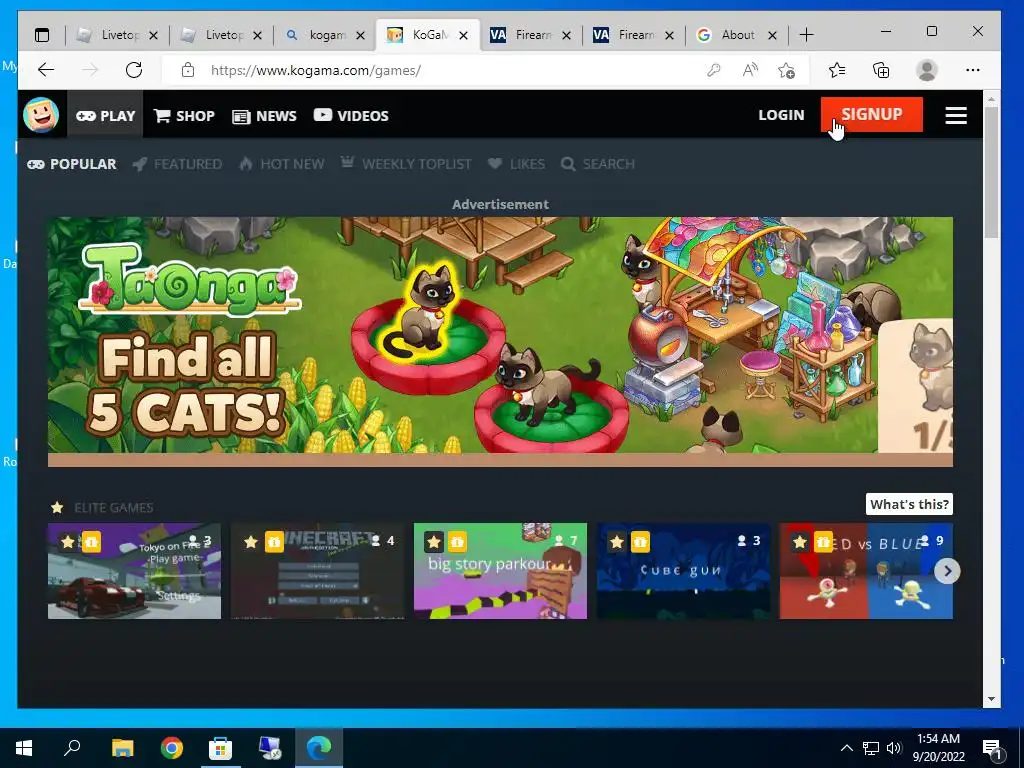Image resolution: width=1024 pixels, height=768 pixels.
Task: Open a new browser tab
Action: (807, 35)
